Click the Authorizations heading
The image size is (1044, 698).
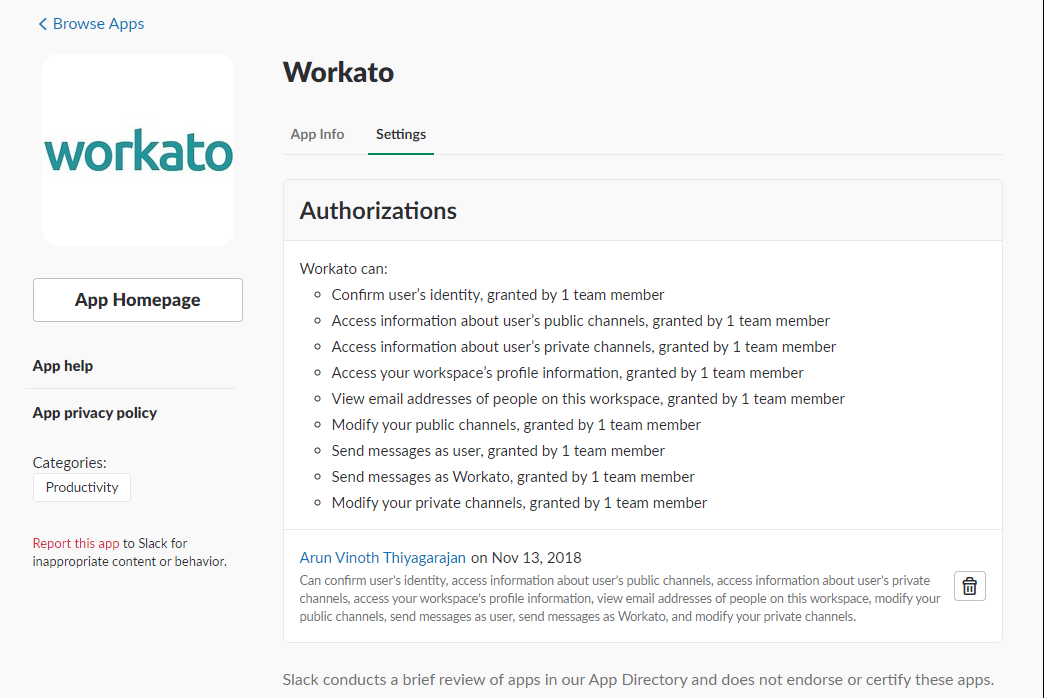tap(378, 210)
